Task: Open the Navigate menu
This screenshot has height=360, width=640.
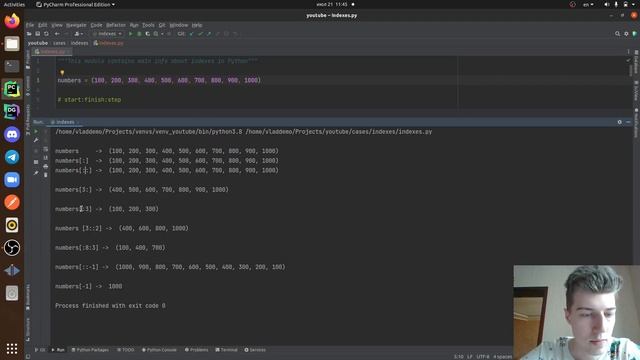Action: click(76, 25)
